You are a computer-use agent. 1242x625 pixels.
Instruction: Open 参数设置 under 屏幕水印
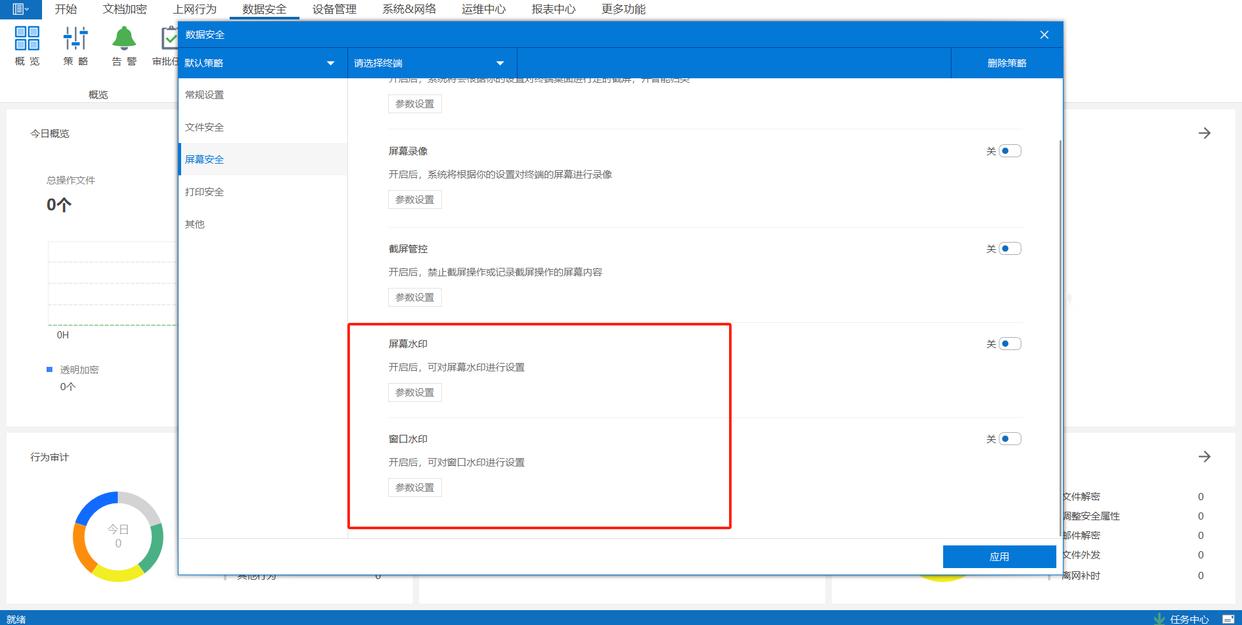(415, 393)
